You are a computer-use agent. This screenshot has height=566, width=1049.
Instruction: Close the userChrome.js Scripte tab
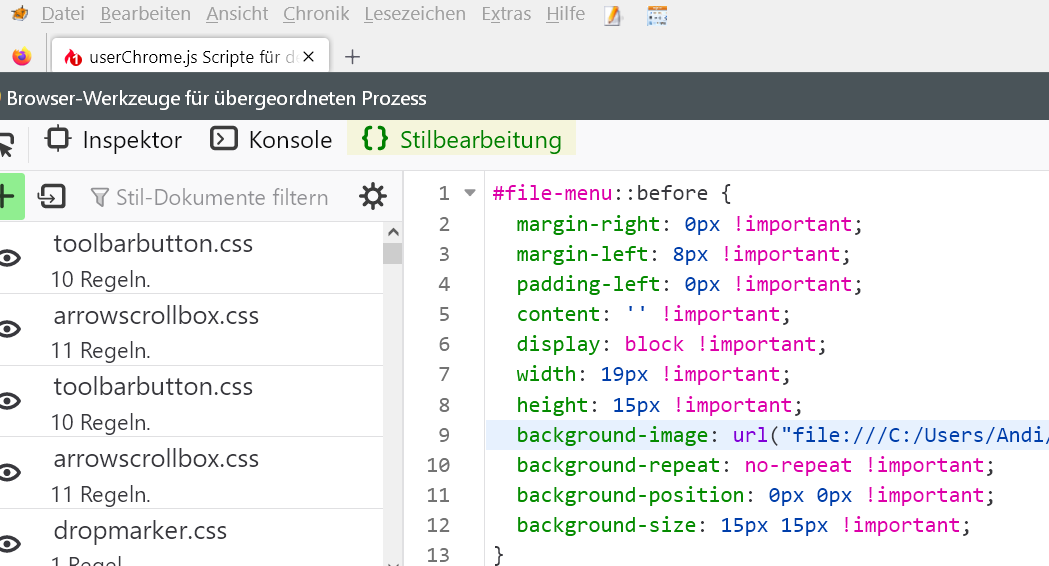point(309,57)
